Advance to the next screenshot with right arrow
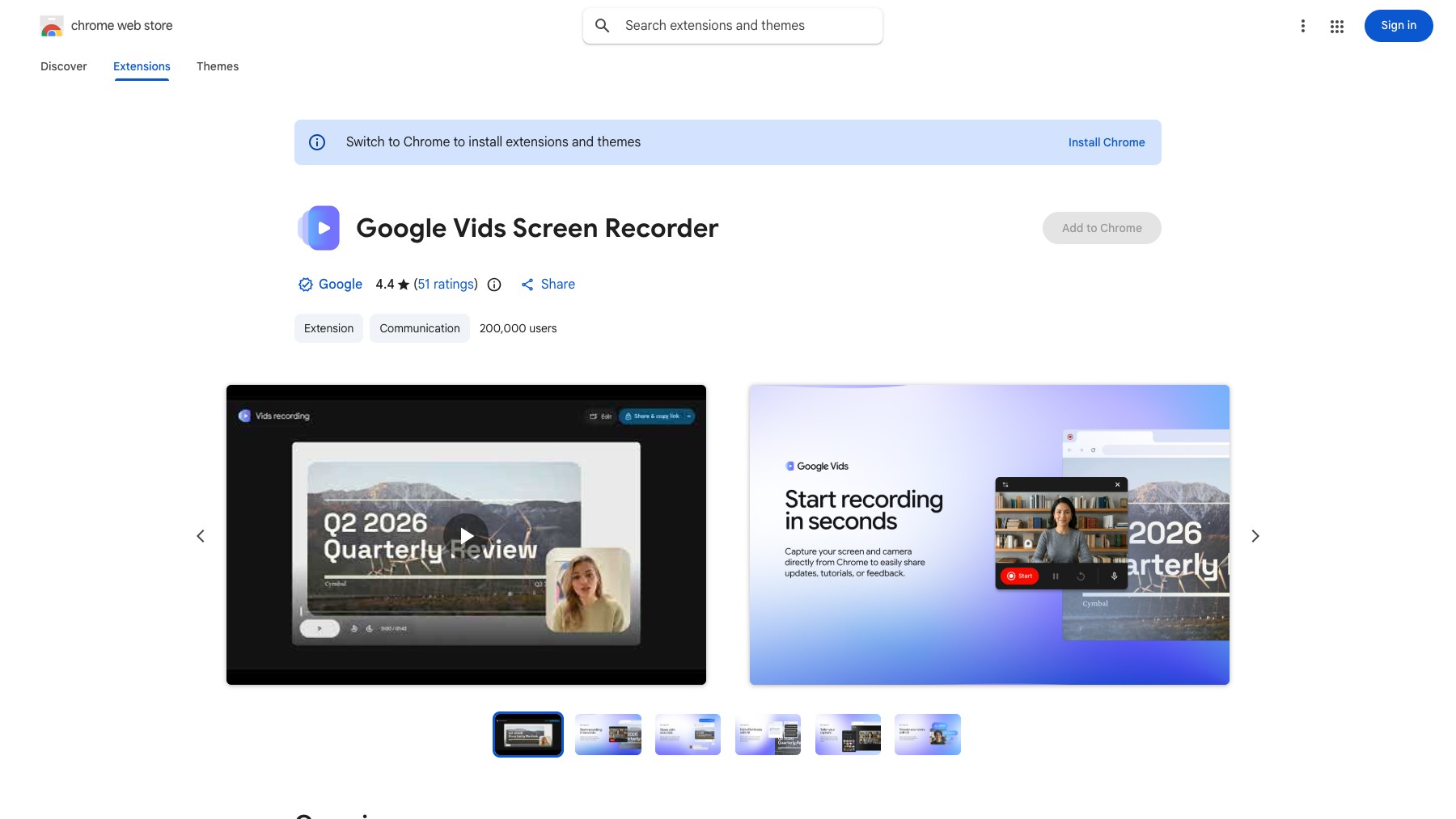Image resolution: width=1456 pixels, height=819 pixels. (x=1255, y=536)
